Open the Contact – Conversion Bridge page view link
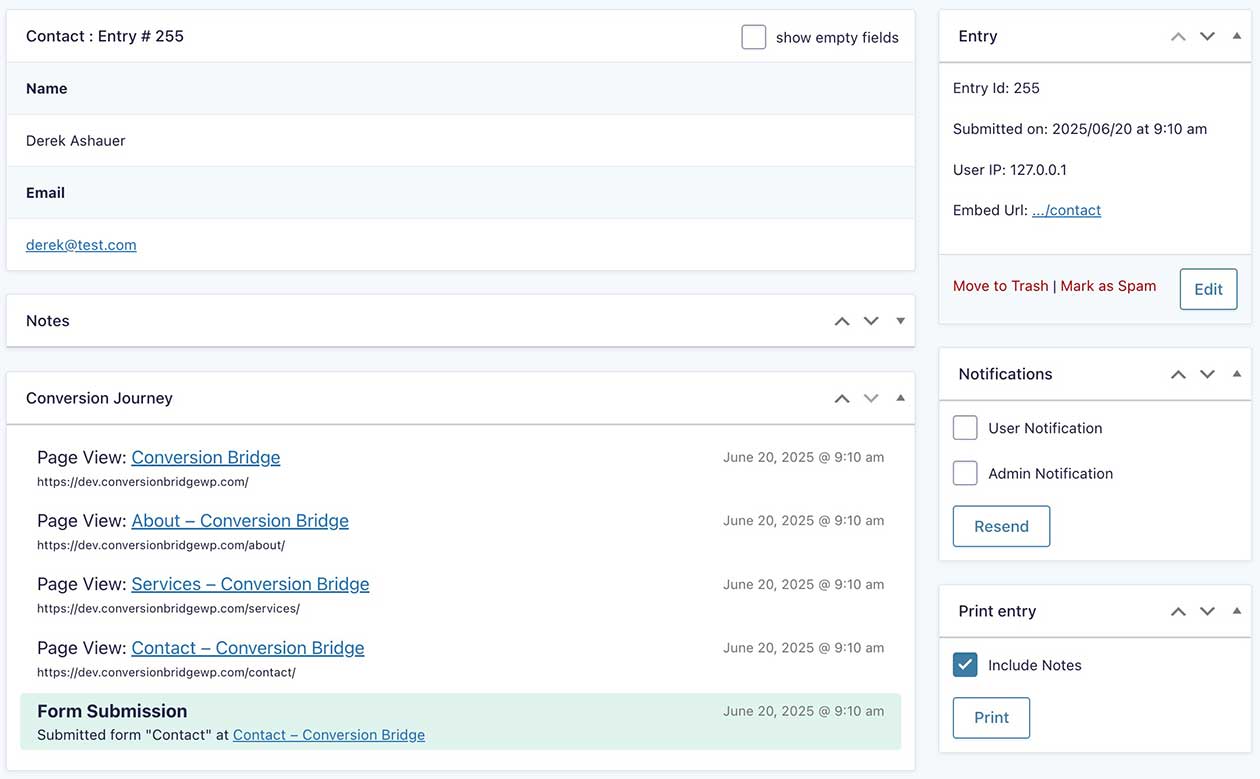The width and height of the screenshot is (1260, 779). (248, 648)
